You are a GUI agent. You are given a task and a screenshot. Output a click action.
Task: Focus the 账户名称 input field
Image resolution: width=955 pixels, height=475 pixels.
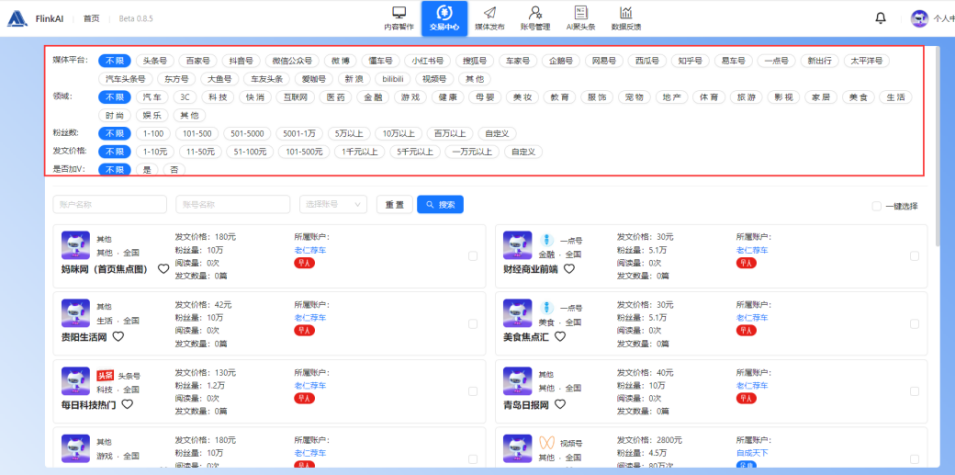110,205
